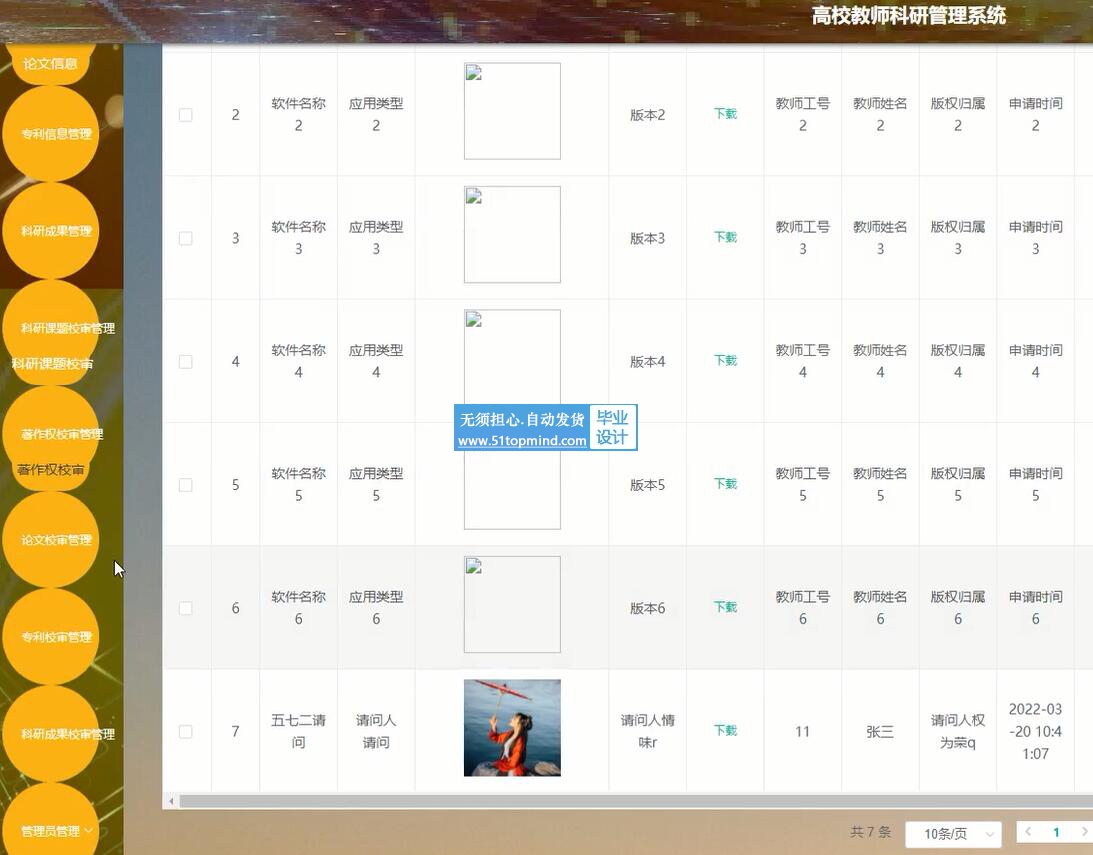This screenshot has height=855, width=1093.
Task: Select the 2022-03-20 application time cell
Action: point(1035,731)
